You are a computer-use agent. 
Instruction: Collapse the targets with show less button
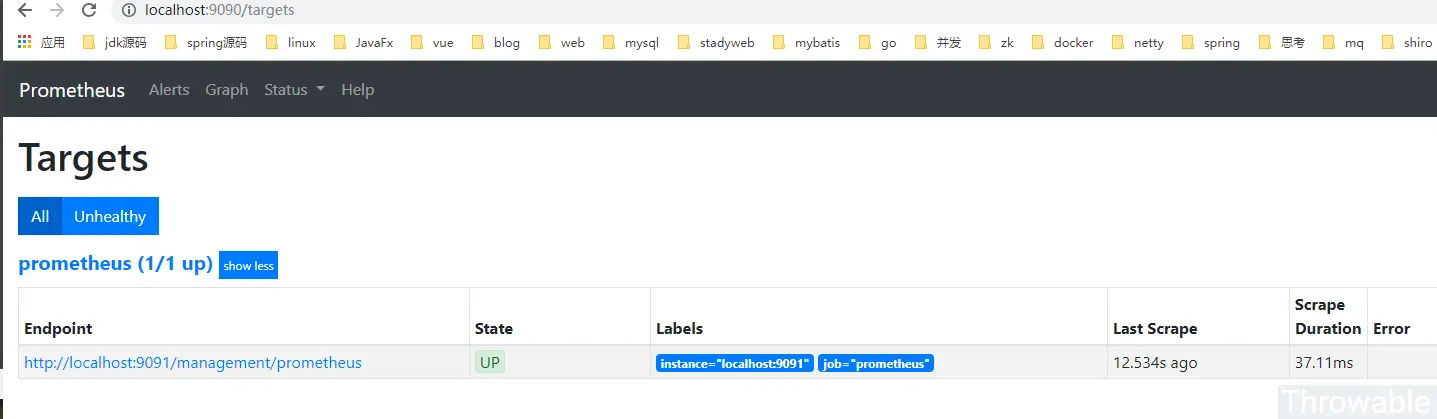click(x=248, y=265)
